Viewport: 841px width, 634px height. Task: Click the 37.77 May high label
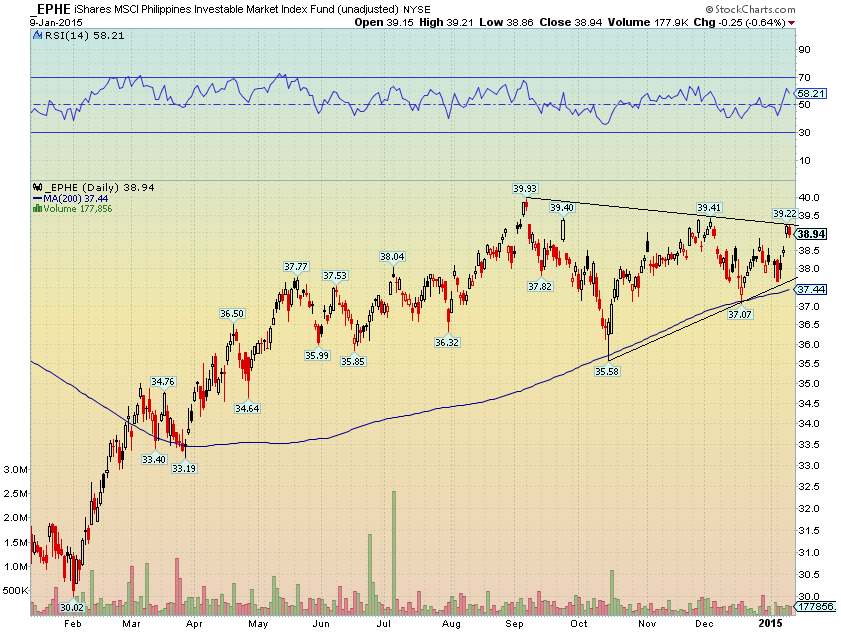(296, 267)
